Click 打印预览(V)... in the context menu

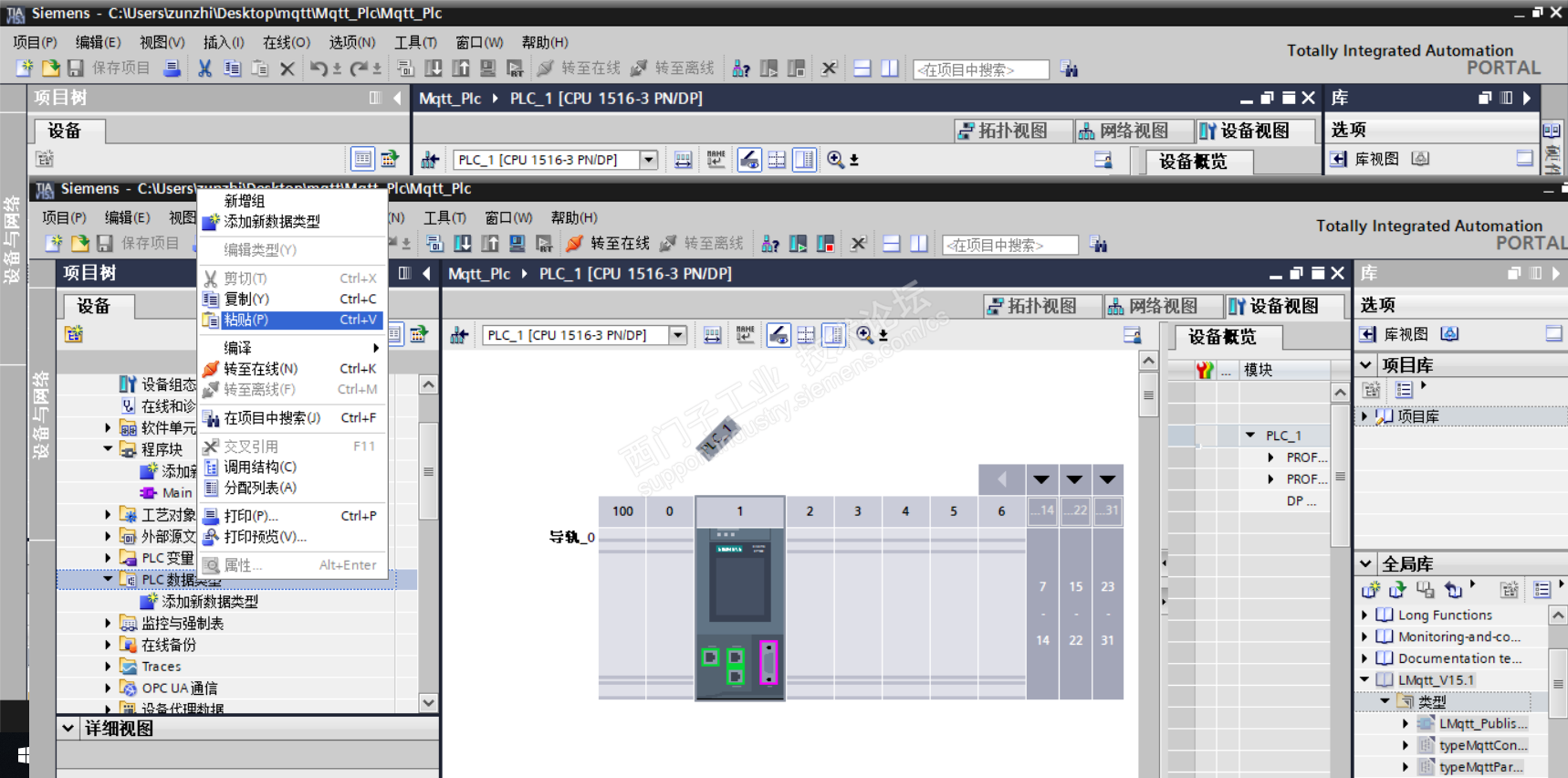pyautogui.click(x=292, y=537)
